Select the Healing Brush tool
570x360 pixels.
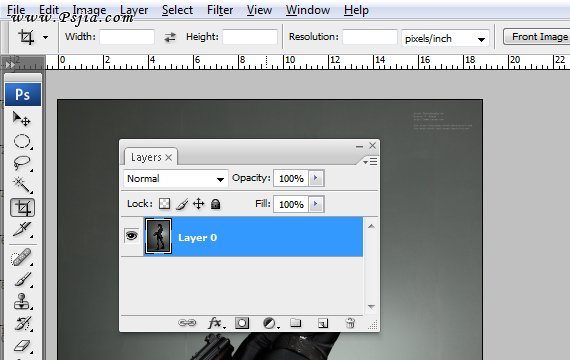tap(22, 258)
